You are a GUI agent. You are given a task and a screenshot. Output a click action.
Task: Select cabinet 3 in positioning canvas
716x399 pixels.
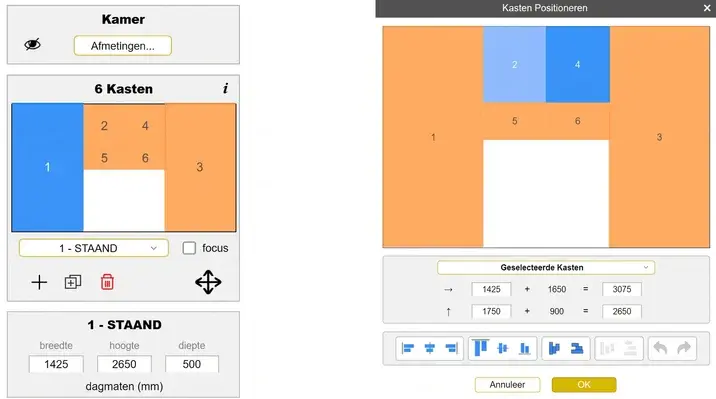point(659,137)
